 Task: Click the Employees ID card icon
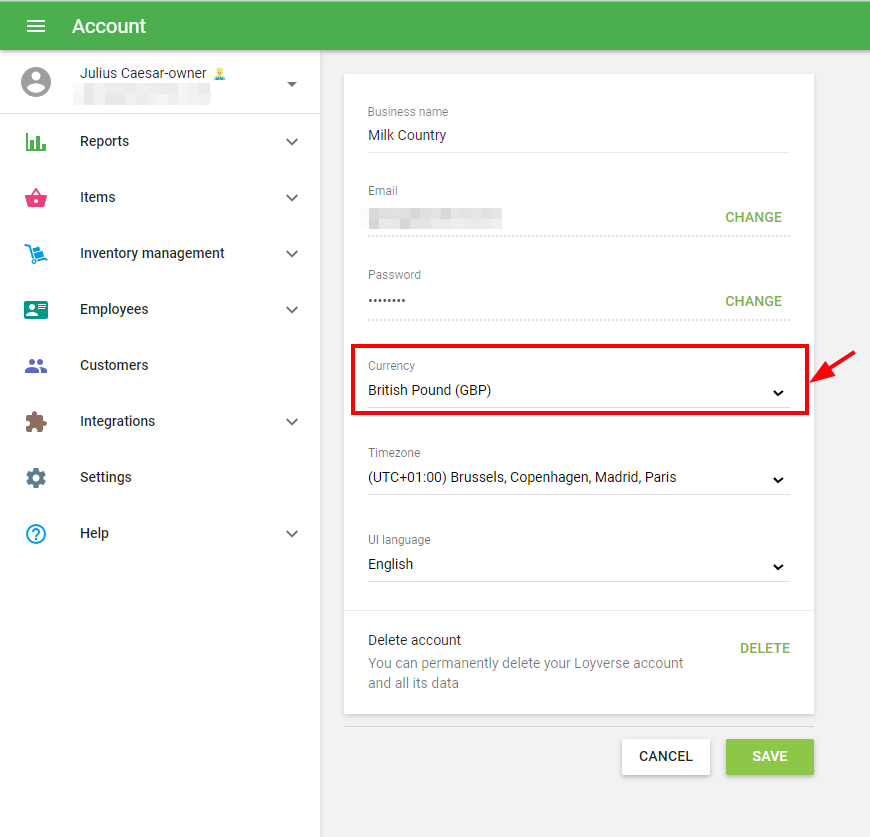[36, 310]
